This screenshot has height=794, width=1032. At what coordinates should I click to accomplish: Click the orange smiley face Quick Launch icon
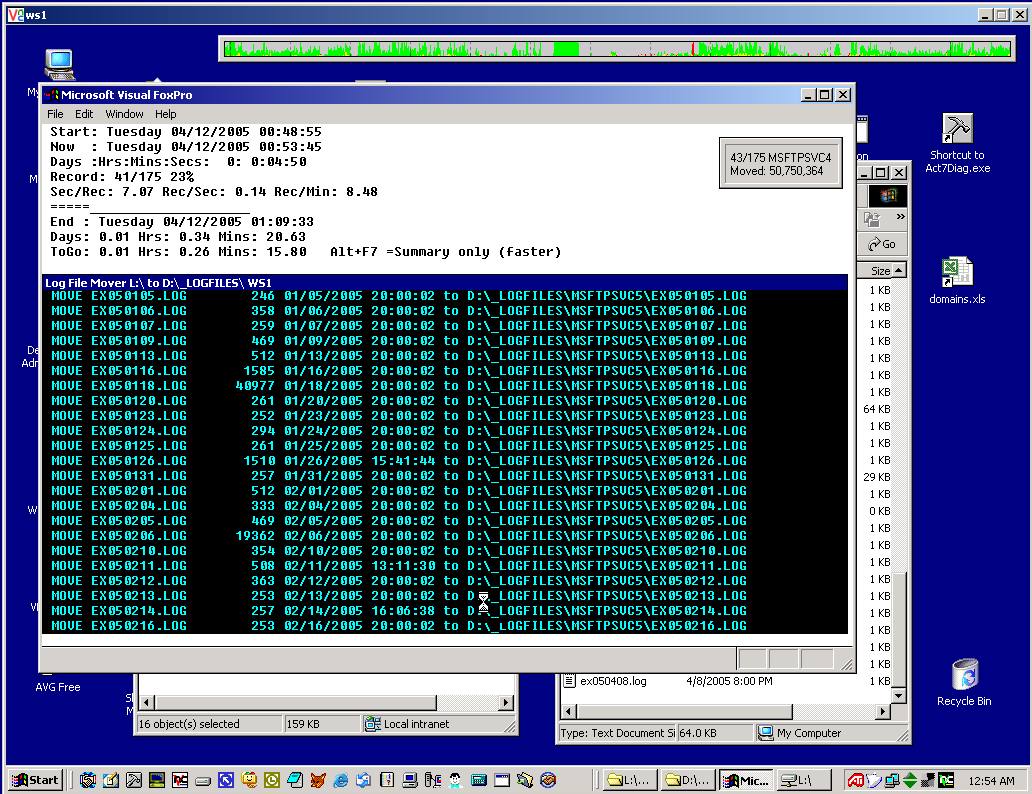(x=249, y=780)
